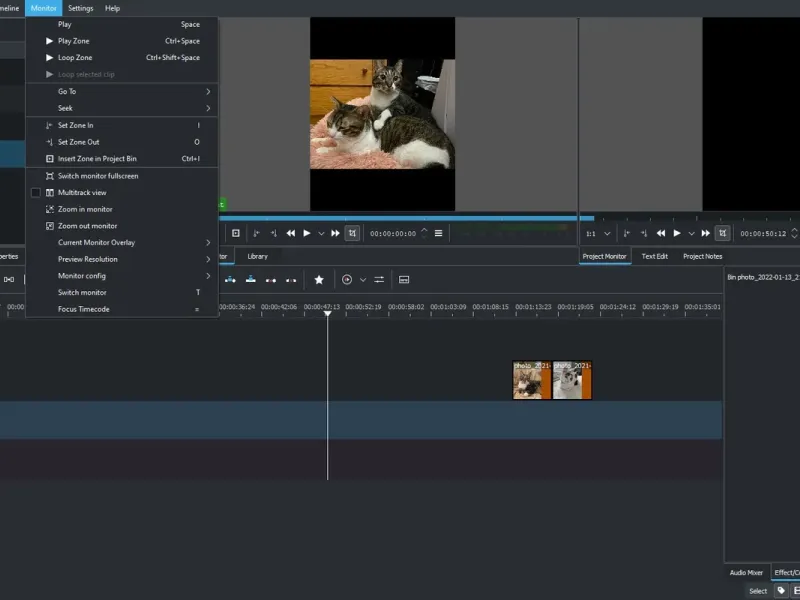Click rewind in the project monitor
Image resolution: width=800 pixels, height=600 pixels.
pos(661,233)
